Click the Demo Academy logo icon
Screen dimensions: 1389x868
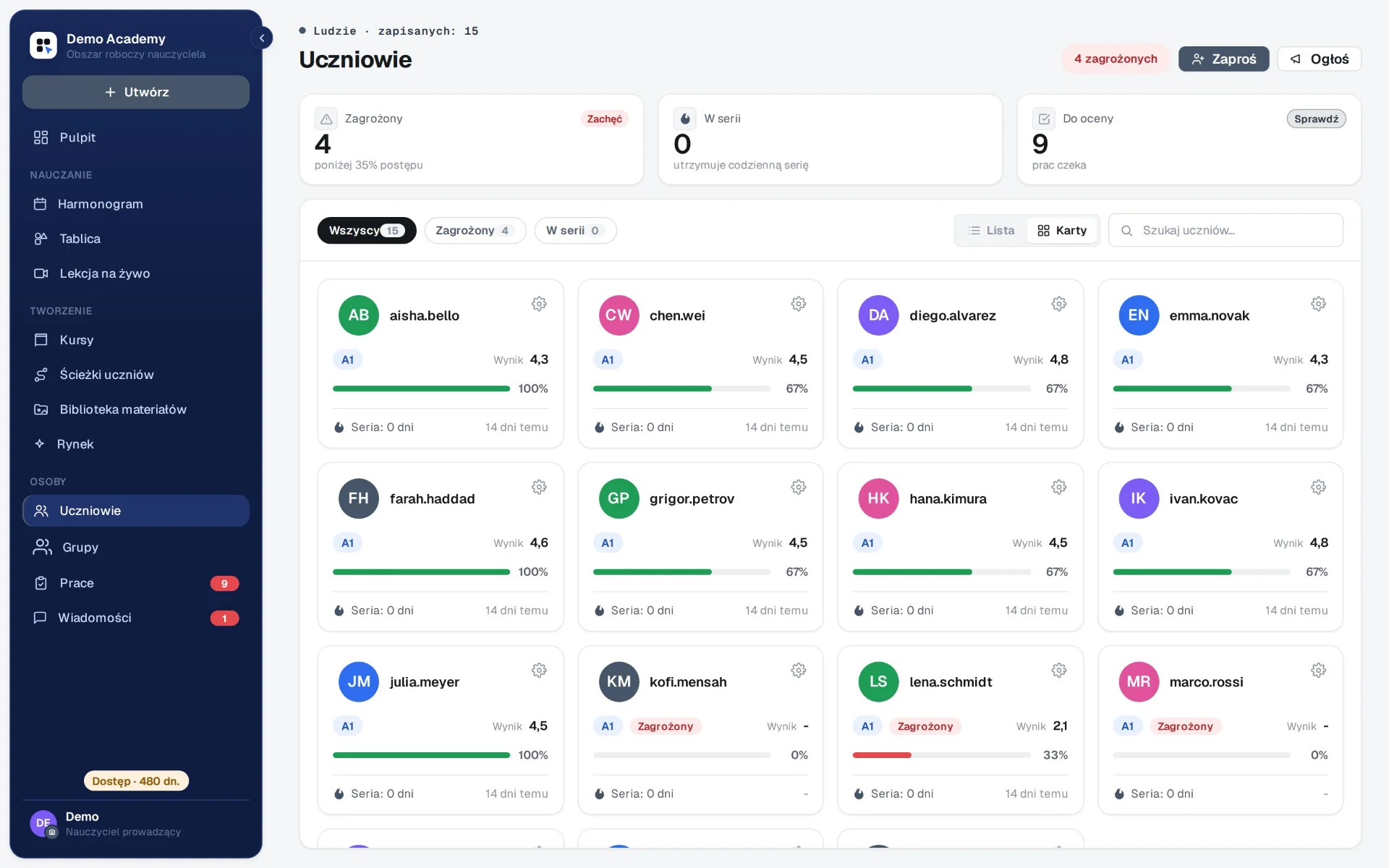pyautogui.click(x=43, y=45)
